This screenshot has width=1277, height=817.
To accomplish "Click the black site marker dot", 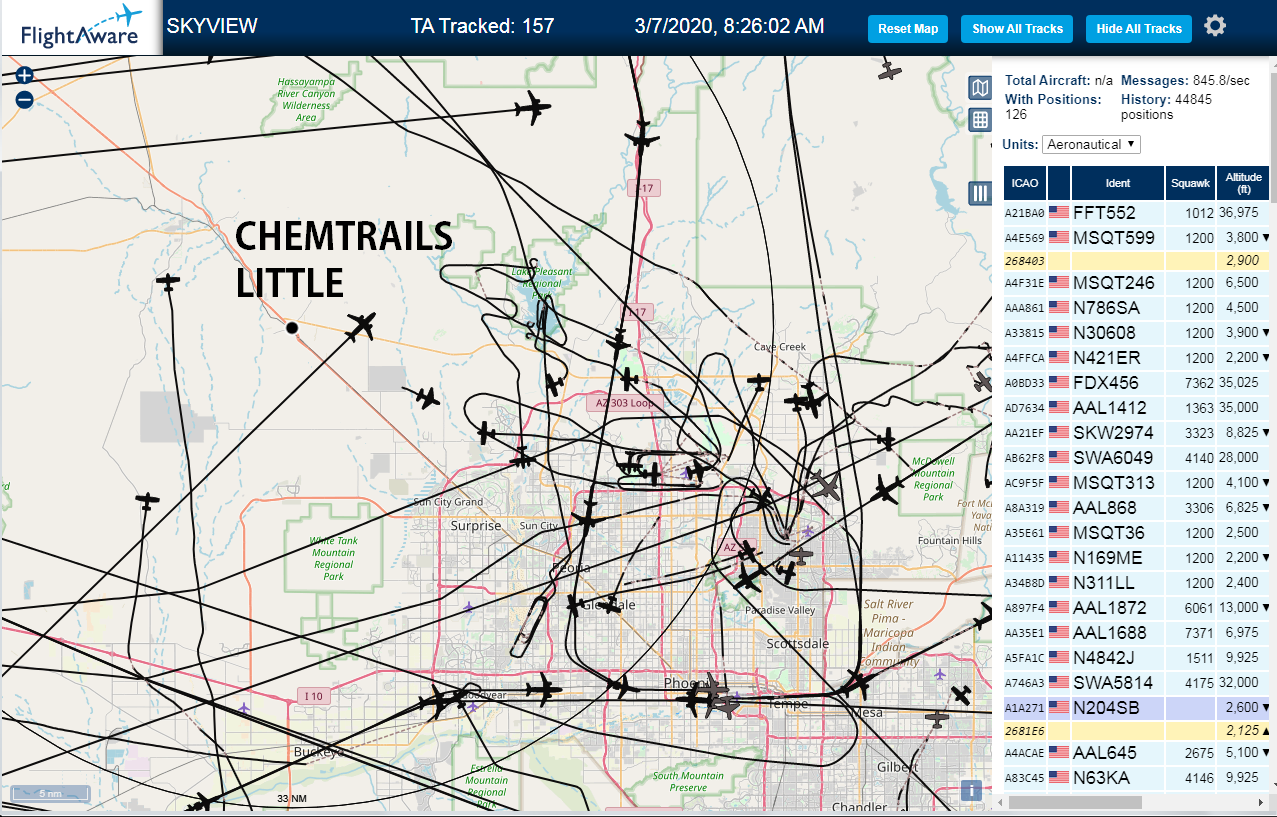I will pos(291,328).
